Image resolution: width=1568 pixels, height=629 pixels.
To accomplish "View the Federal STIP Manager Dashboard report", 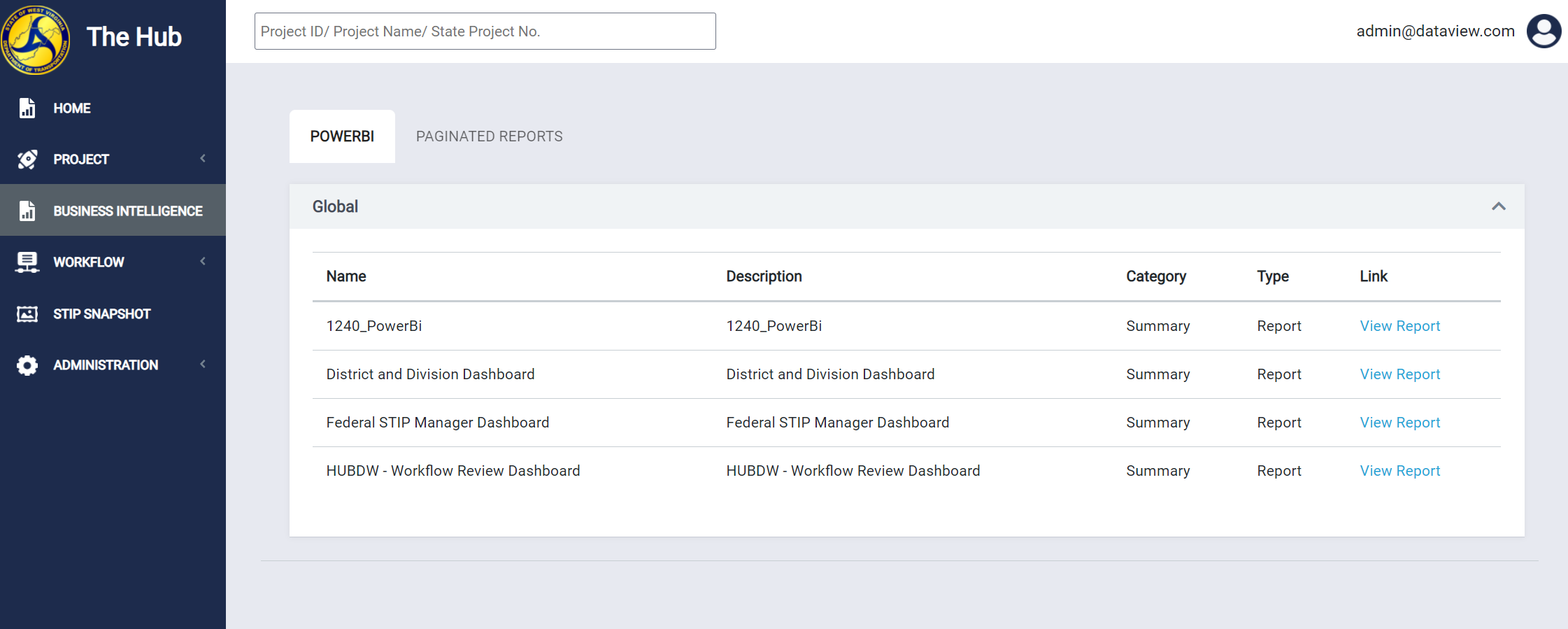I will click(x=1399, y=423).
